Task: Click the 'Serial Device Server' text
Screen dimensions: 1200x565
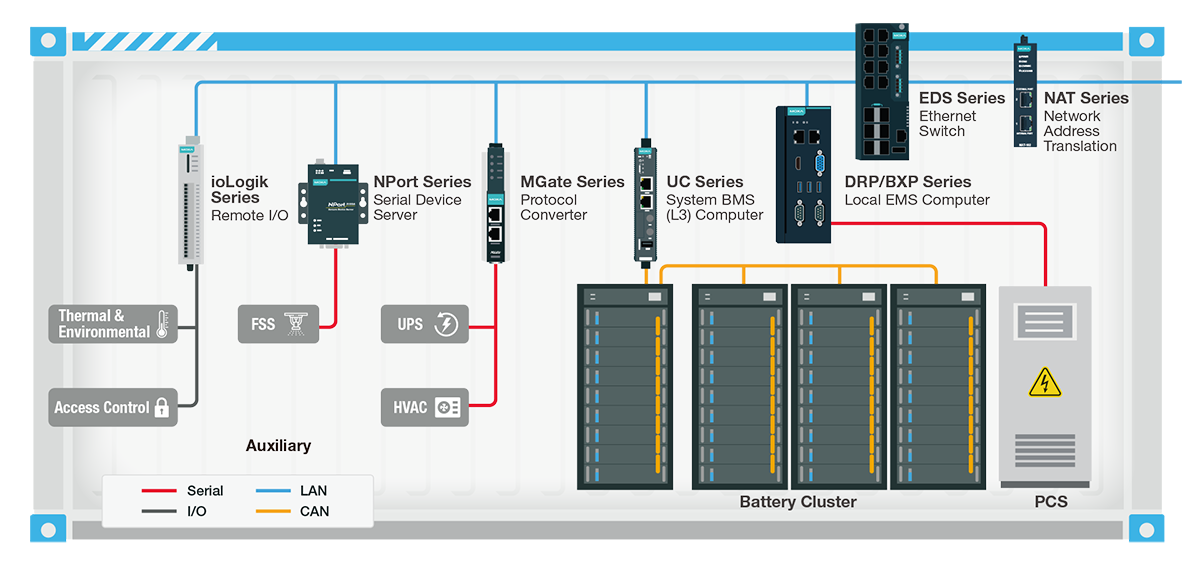Action: [x=418, y=207]
